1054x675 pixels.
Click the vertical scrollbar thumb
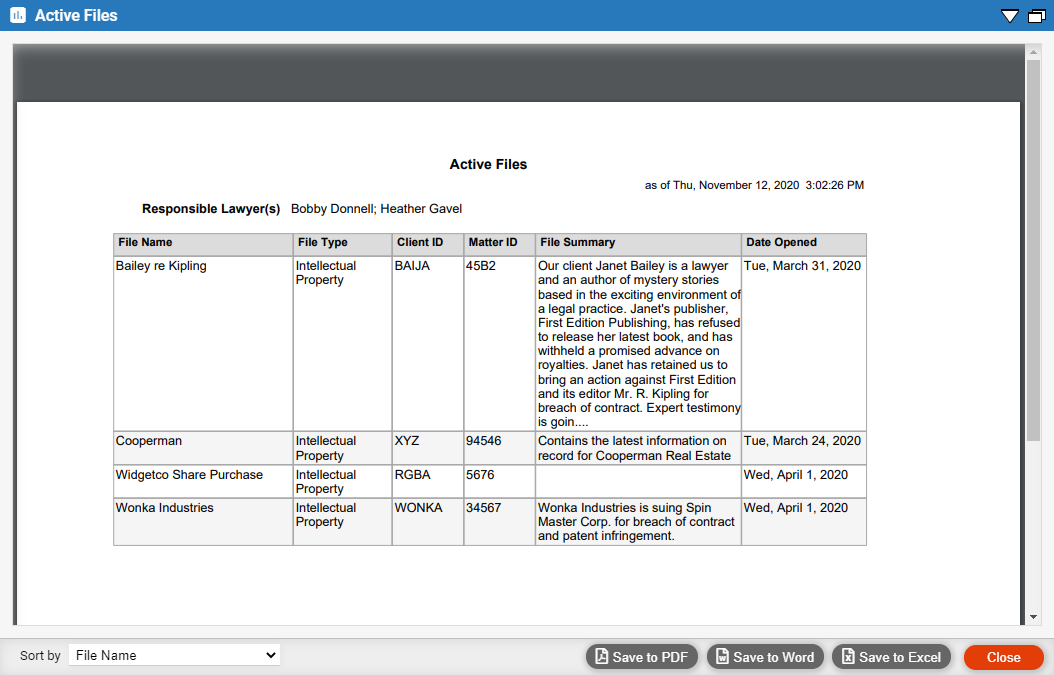pos(1033,250)
